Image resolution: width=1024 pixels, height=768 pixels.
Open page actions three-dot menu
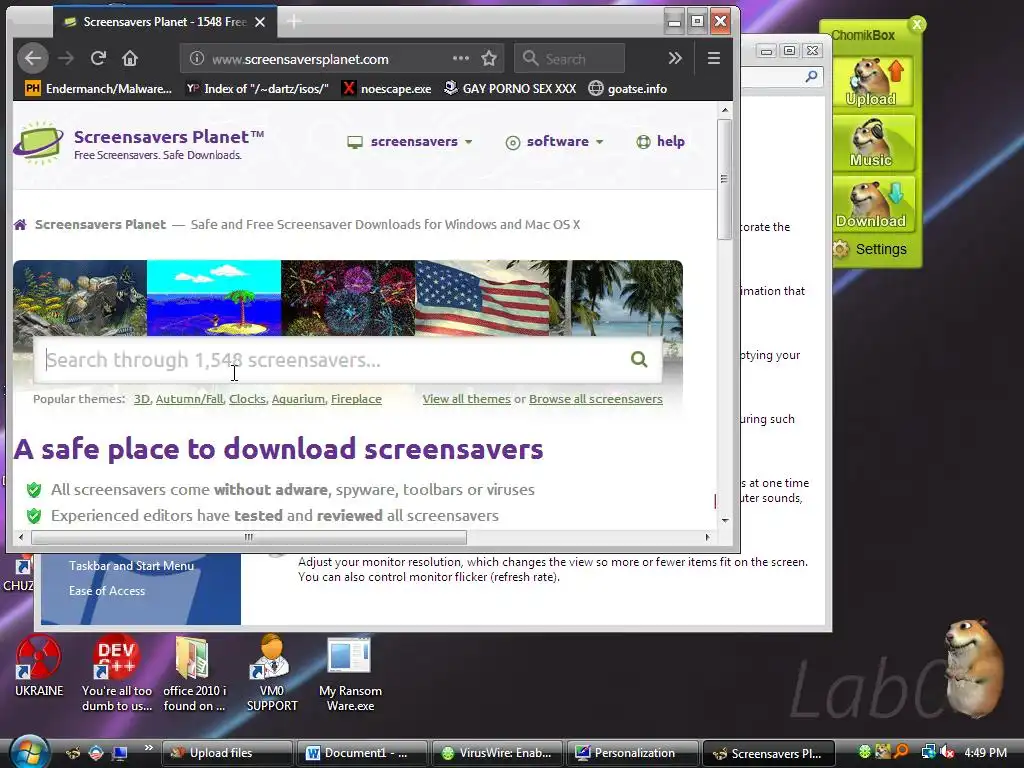click(x=460, y=58)
